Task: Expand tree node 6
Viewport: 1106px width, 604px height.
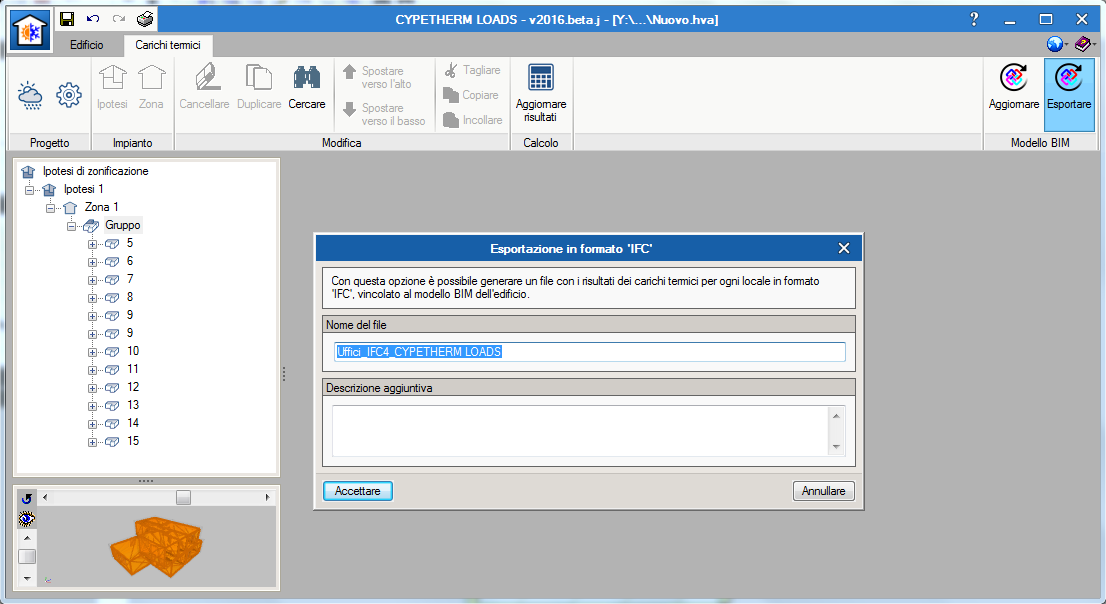Action: pyautogui.click(x=92, y=262)
